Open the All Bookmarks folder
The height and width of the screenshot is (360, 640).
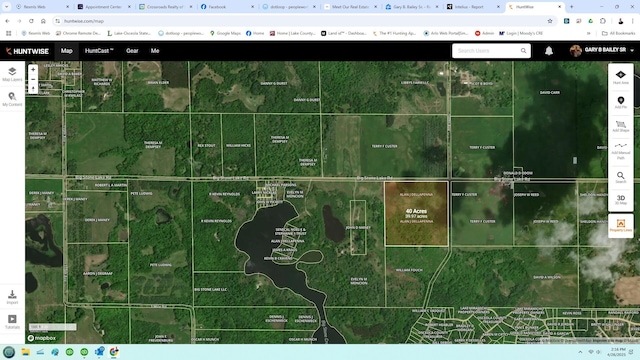pos(618,33)
